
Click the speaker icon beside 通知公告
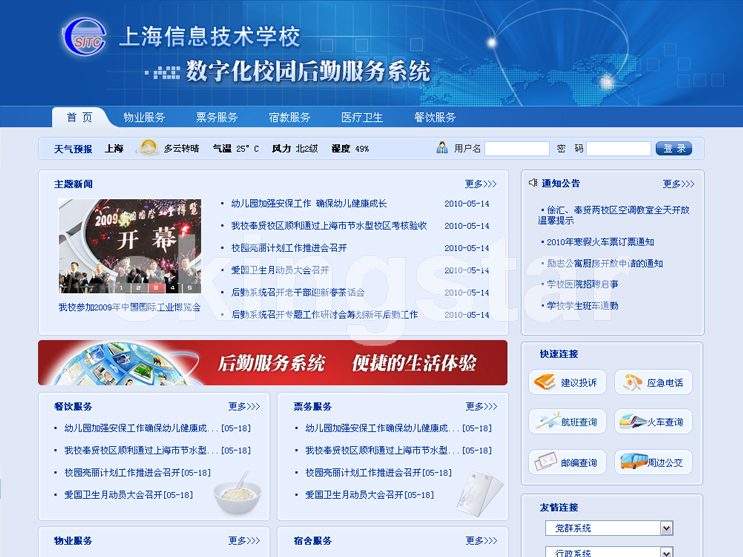533,183
